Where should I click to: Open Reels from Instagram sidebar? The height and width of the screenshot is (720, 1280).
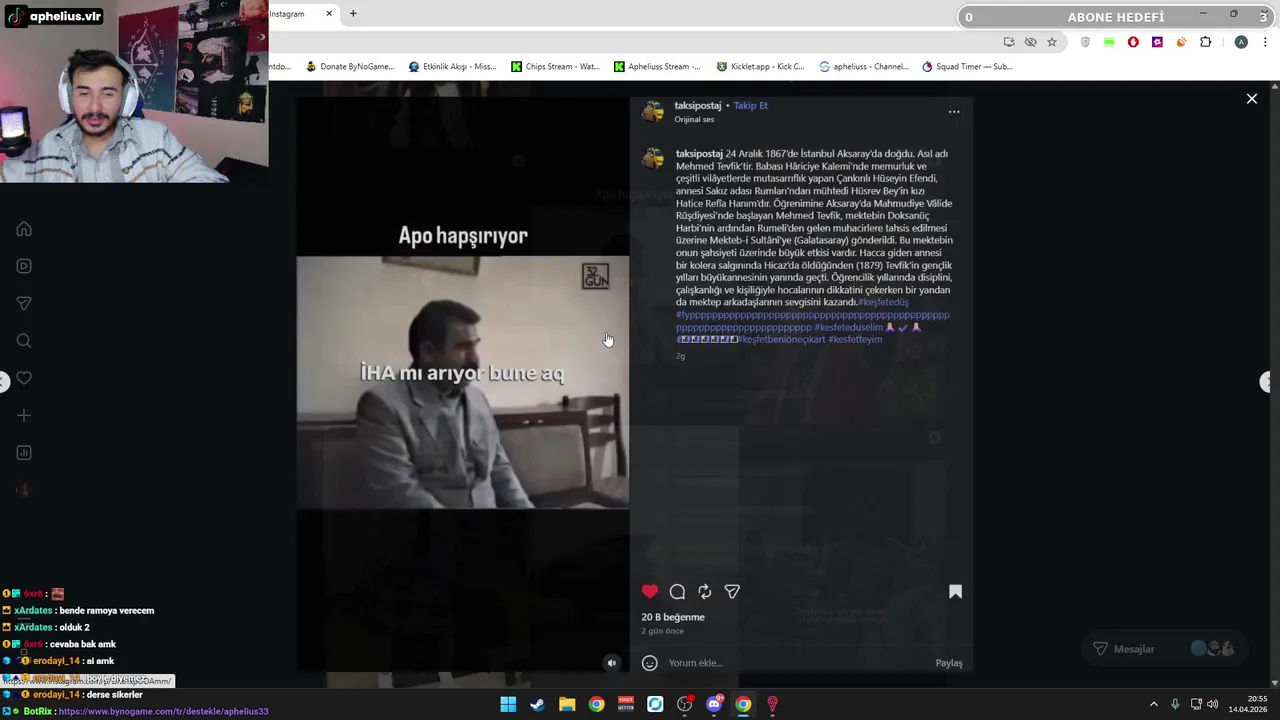tap(24, 266)
